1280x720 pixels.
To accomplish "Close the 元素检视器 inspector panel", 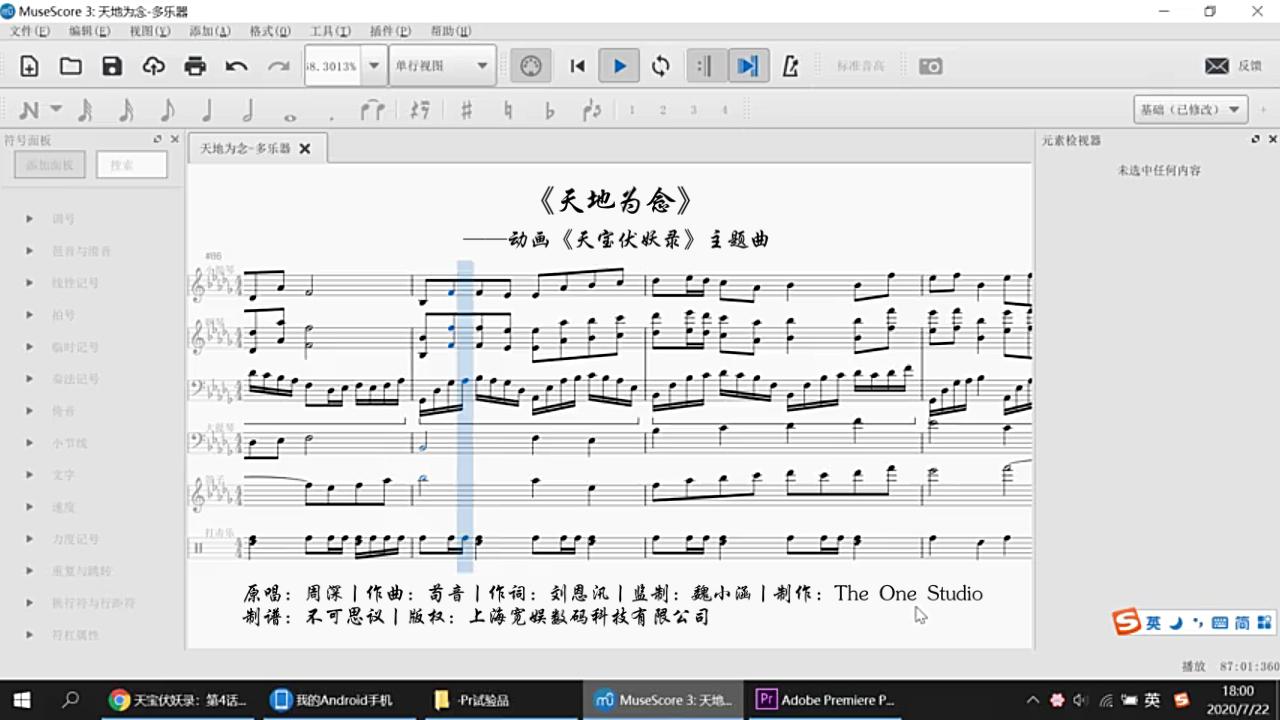I will click(1272, 140).
